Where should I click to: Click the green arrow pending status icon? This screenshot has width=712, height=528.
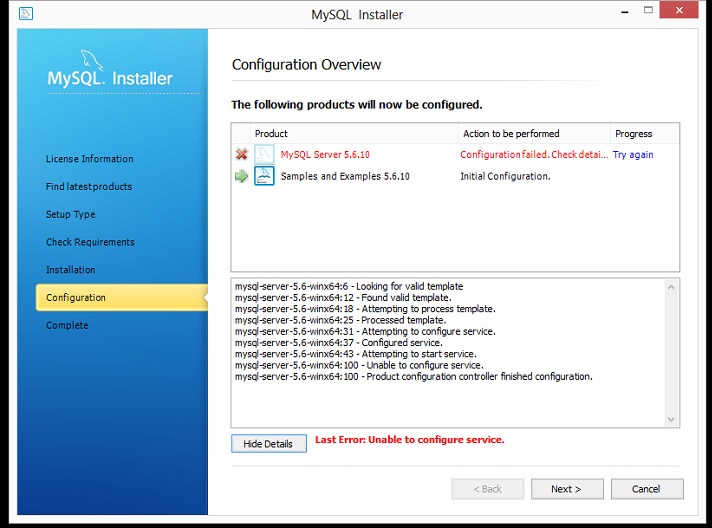[x=242, y=176]
